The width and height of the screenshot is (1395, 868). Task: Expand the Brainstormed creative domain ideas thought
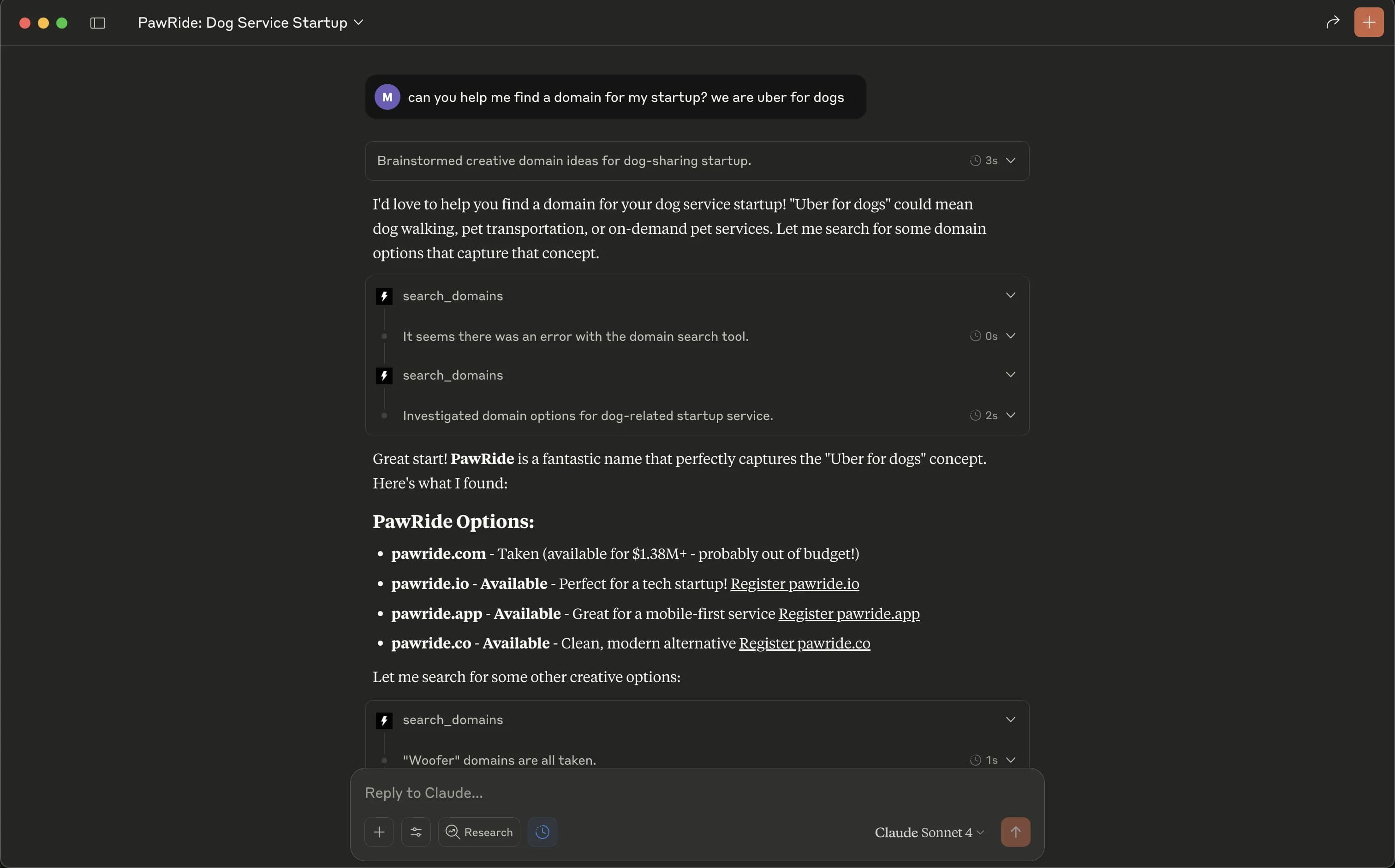[x=697, y=161]
